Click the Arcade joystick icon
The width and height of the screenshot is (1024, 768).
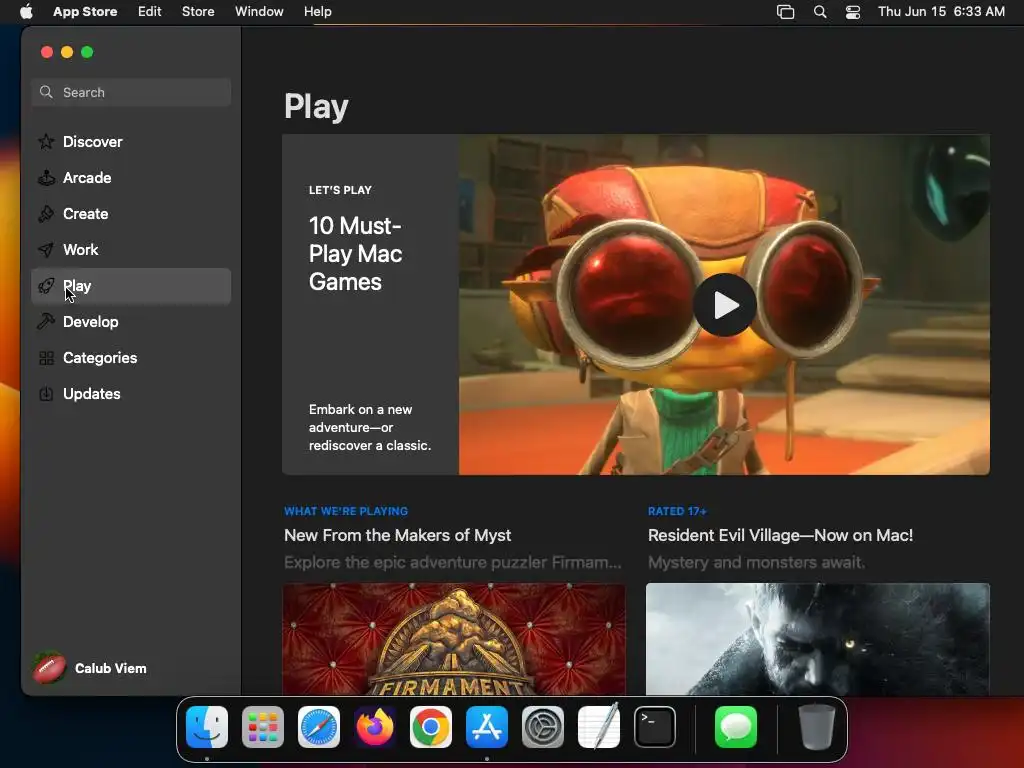pyautogui.click(x=46, y=178)
